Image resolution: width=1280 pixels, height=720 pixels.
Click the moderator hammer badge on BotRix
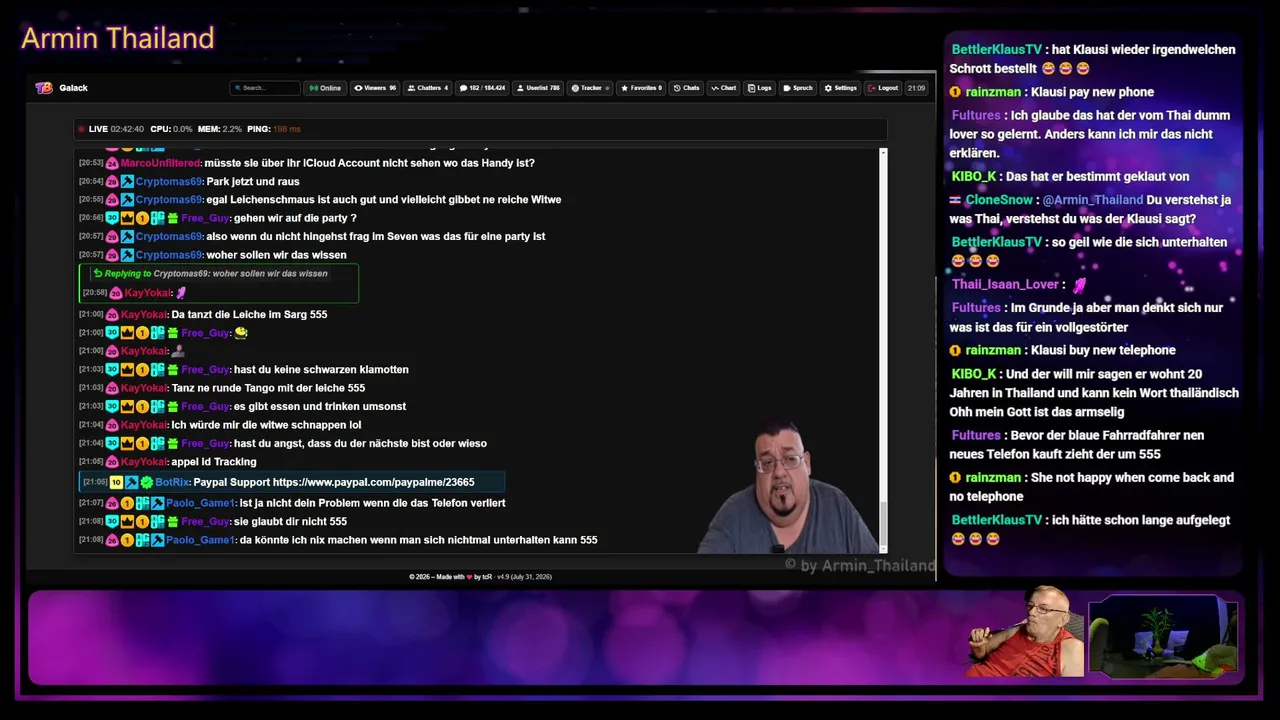pyautogui.click(x=131, y=482)
